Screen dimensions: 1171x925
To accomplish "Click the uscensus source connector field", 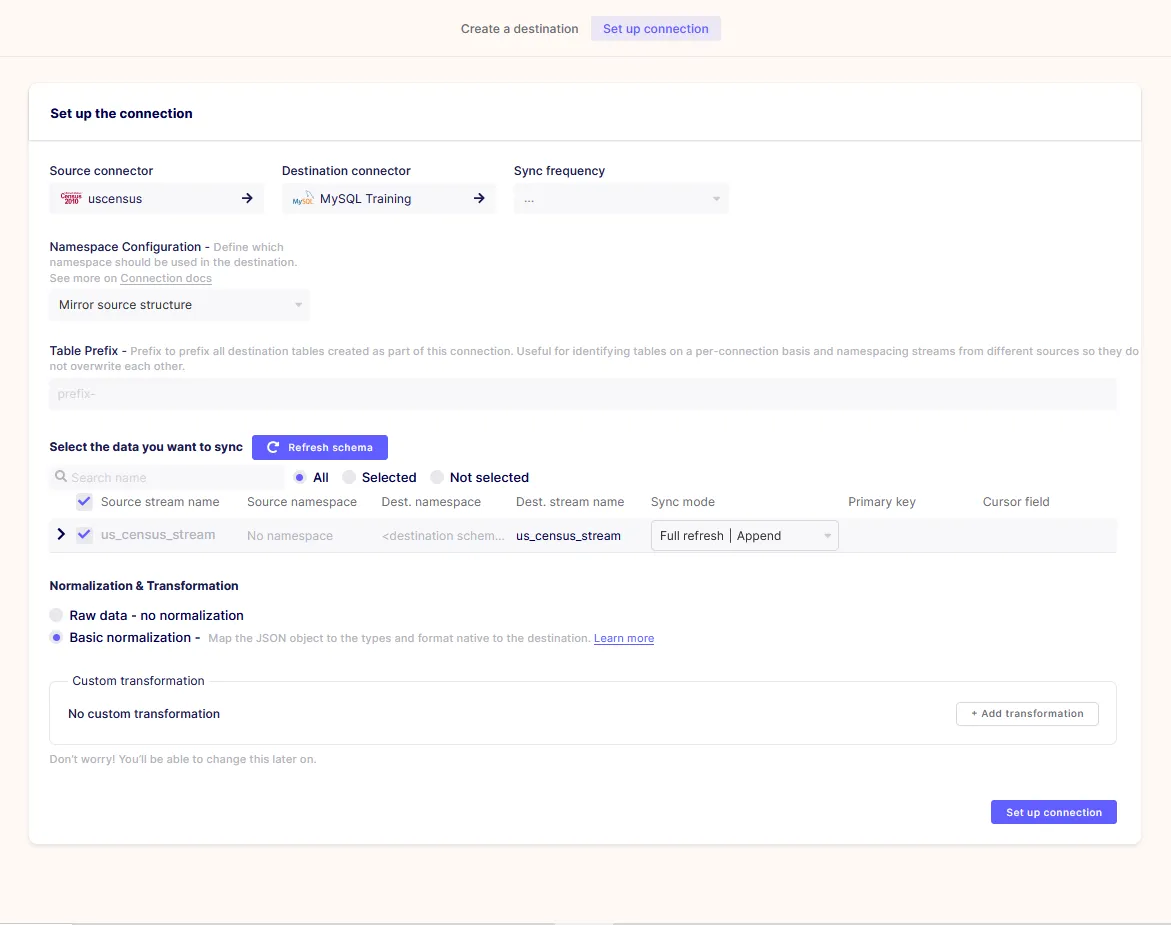I will tap(157, 199).
